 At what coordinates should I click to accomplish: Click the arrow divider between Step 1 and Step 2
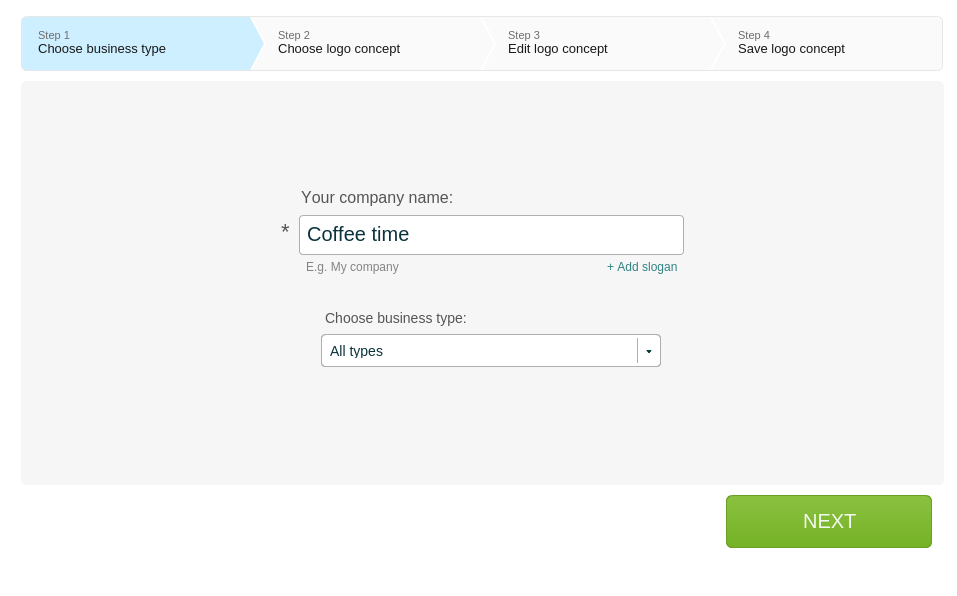click(257, 43)
